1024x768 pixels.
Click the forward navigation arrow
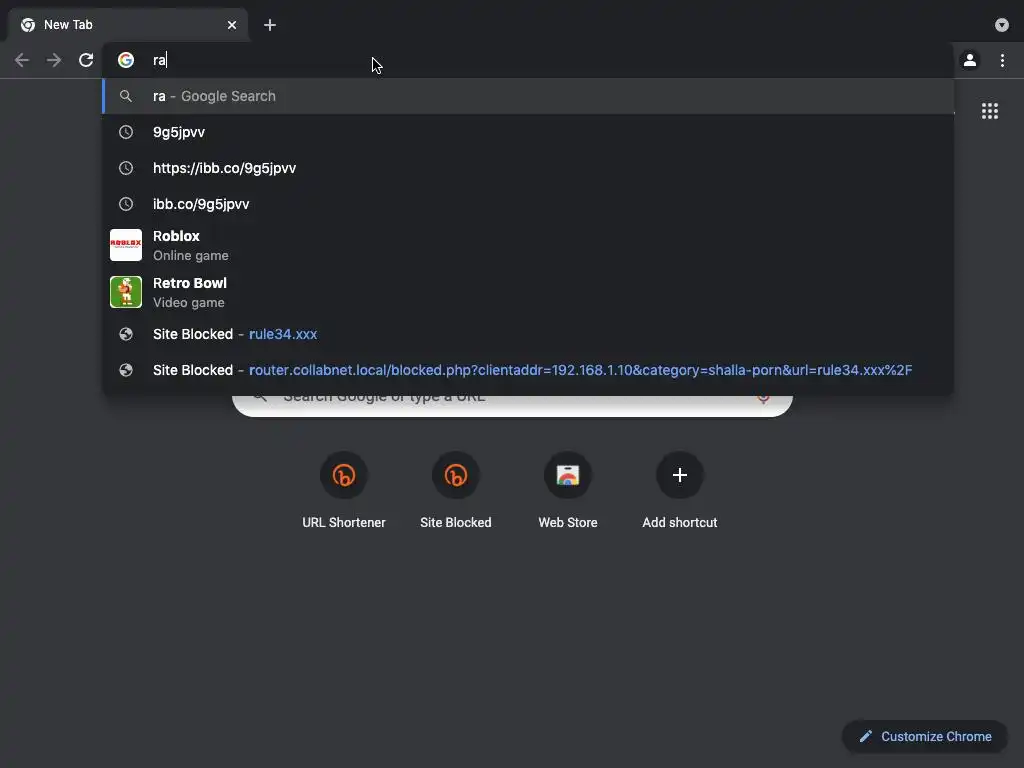pyautogui.click(x=54, y=61)
